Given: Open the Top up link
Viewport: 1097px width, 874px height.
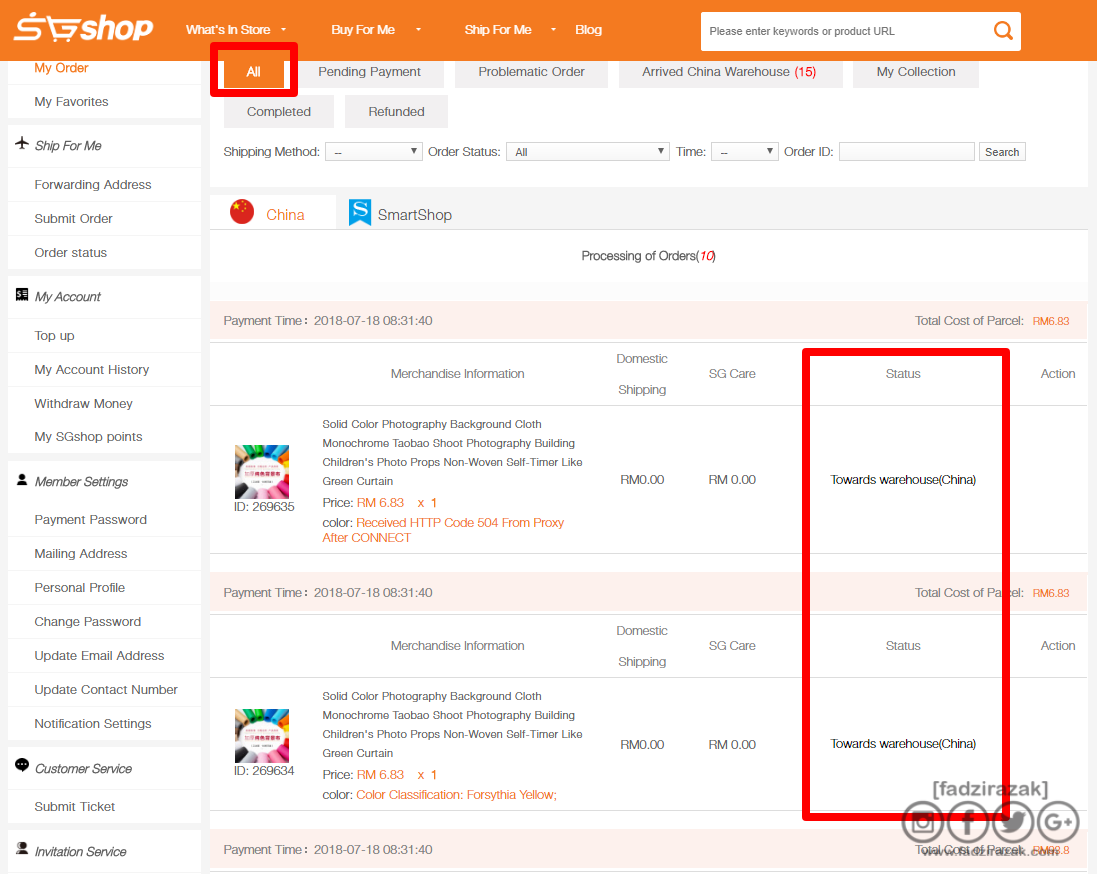Looking at the screenshot, I should coord(55,335).
